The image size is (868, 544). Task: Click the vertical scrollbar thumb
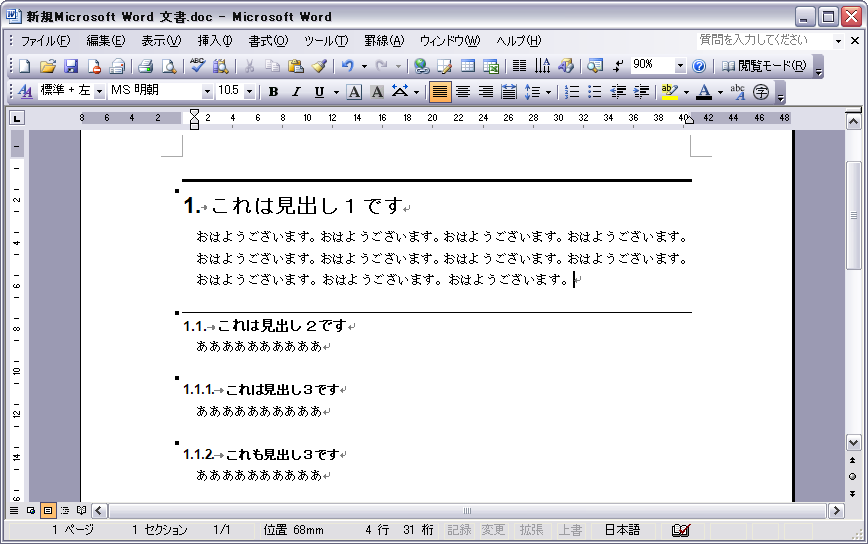click(x=854, y=215)
